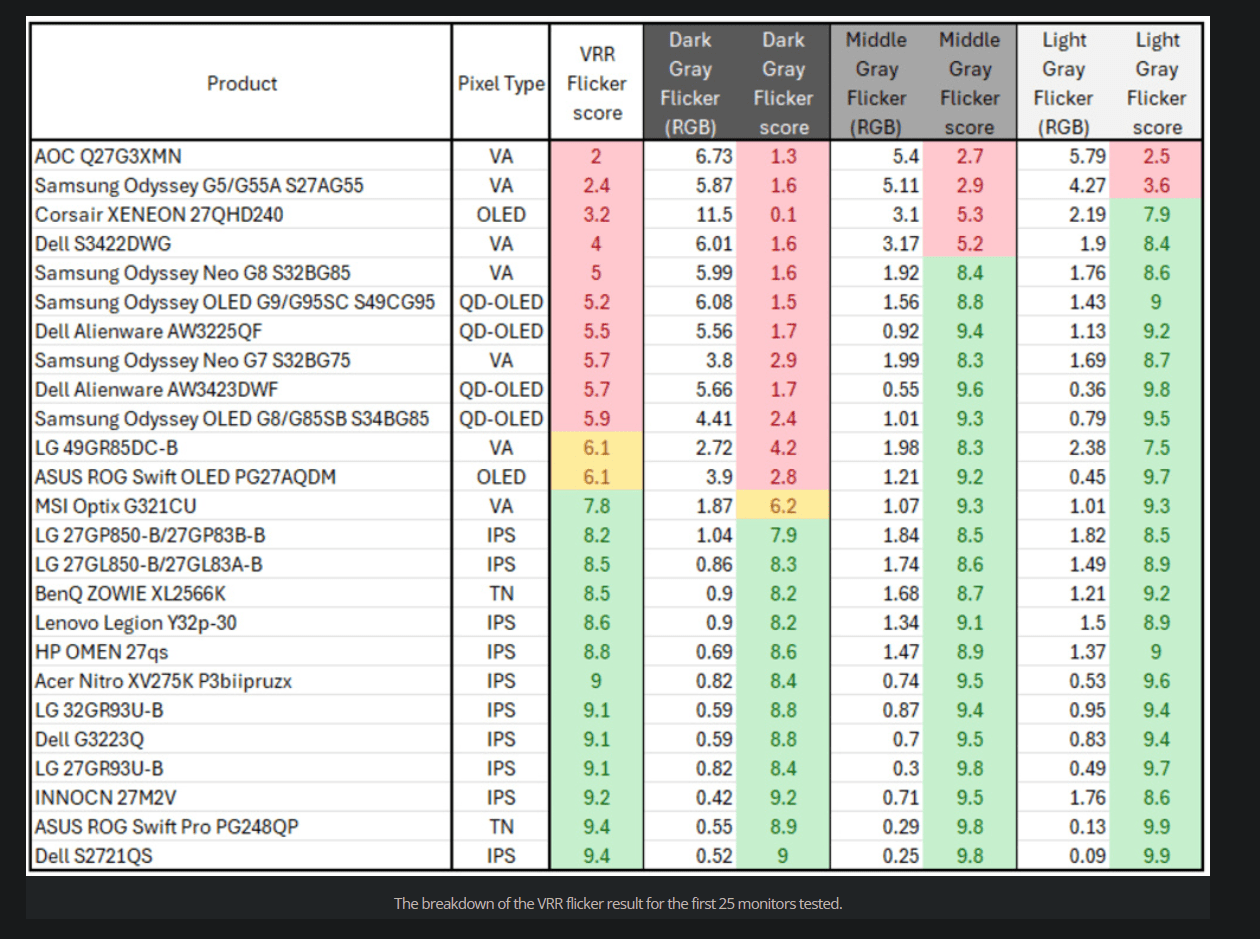Select VRR score "6.1" for LG 49GR85DC-B
Viewport: 1260px width, 939px height.
click(597, 447)
